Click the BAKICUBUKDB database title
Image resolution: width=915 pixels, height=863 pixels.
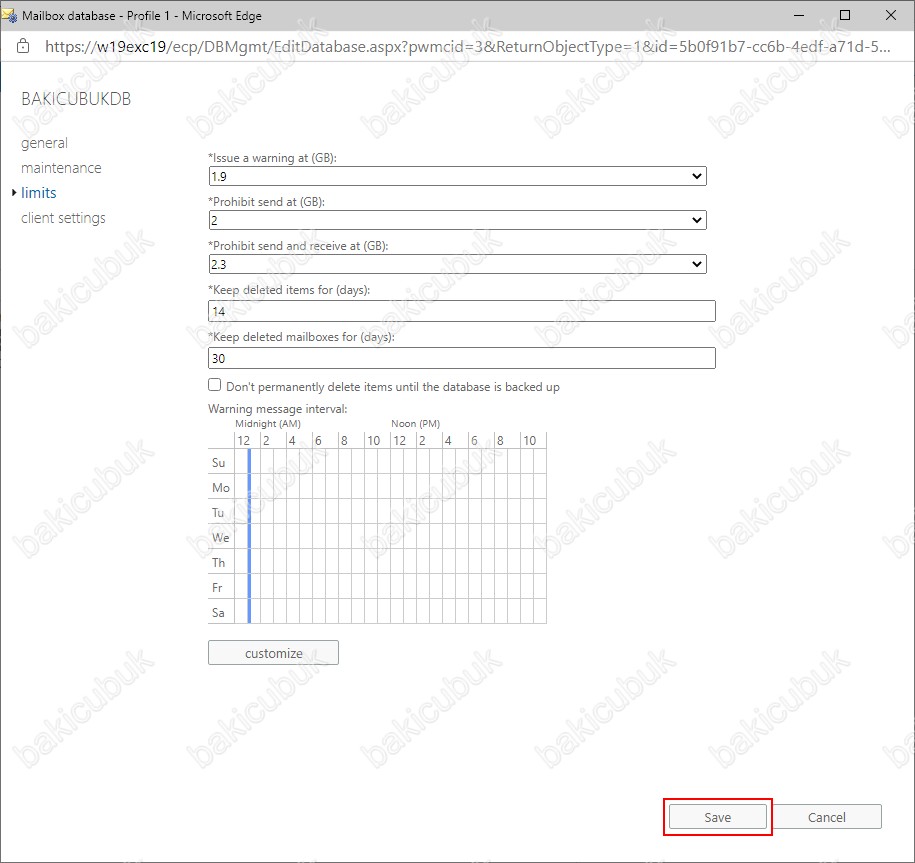(x=76, y=99)
